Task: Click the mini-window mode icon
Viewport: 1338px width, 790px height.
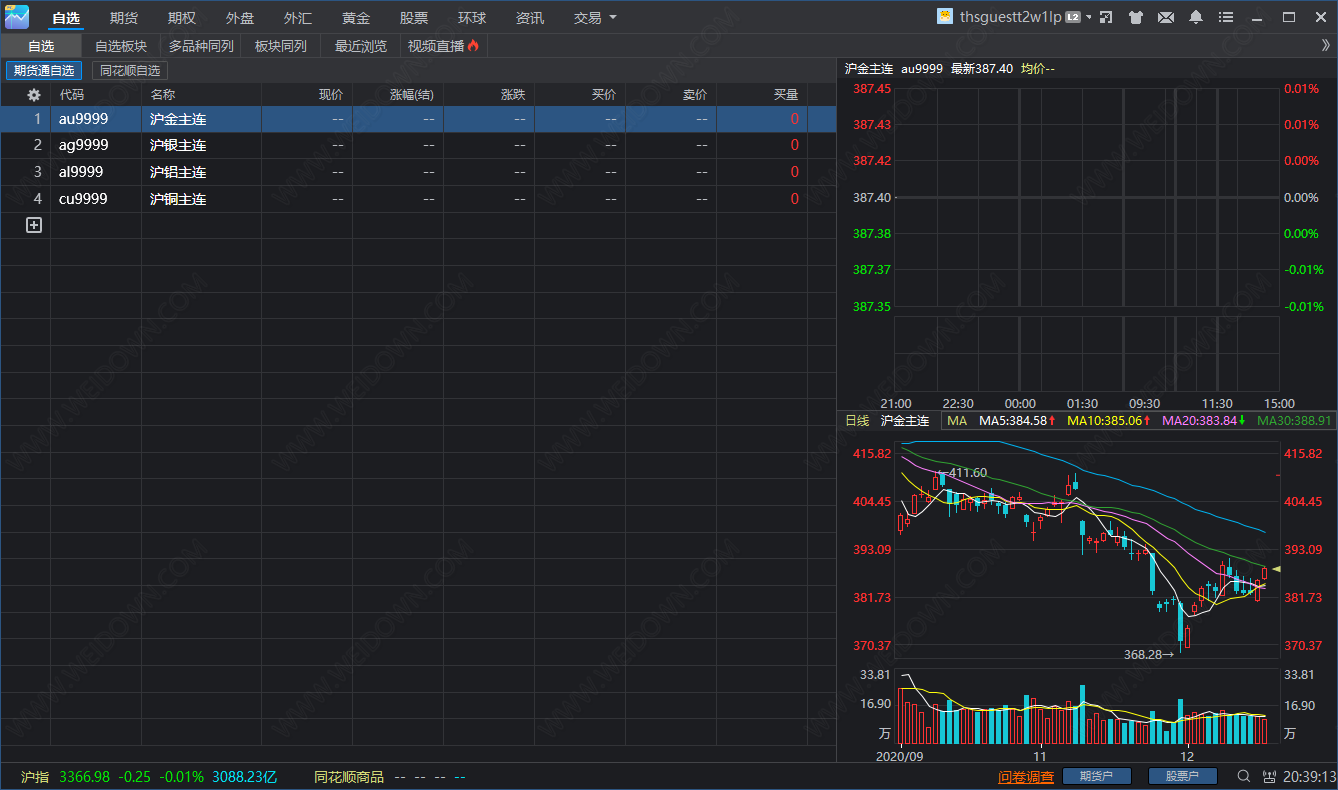Action: 1106,17
